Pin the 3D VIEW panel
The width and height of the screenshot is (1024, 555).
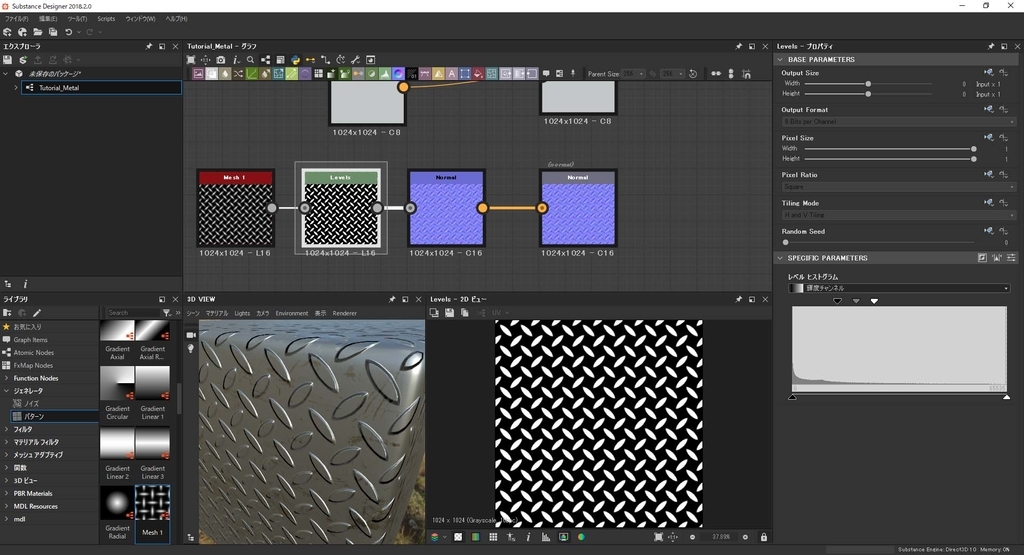[x=391, y=299]
